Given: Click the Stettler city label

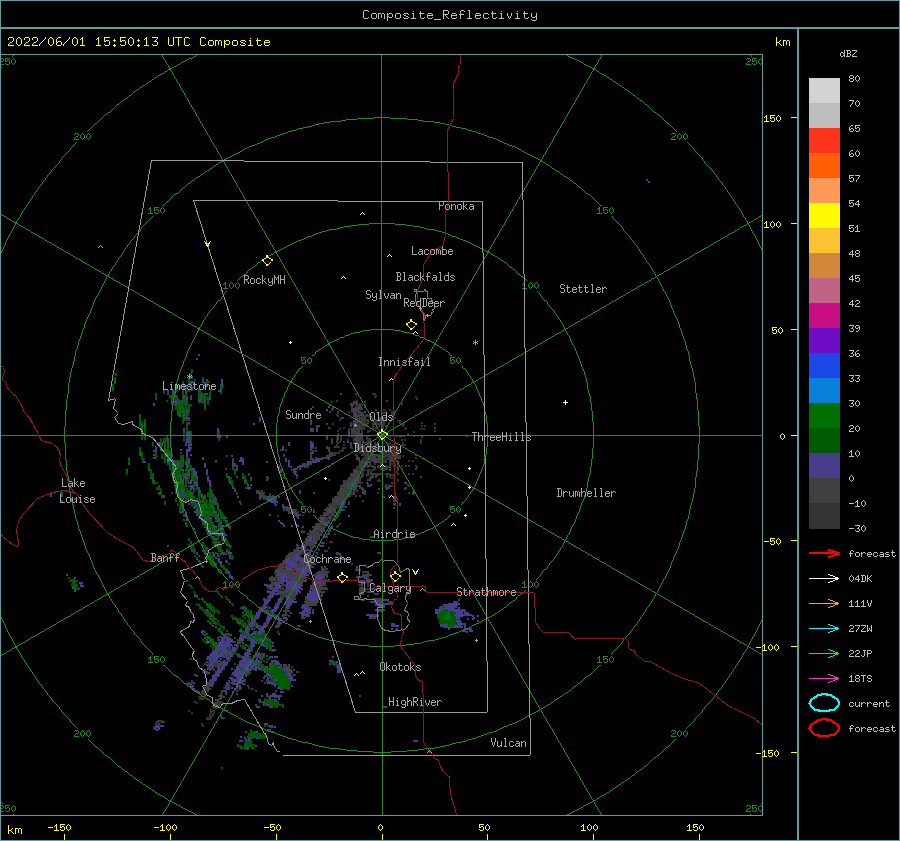Looking at the screenshot, I should coord(583,289).
